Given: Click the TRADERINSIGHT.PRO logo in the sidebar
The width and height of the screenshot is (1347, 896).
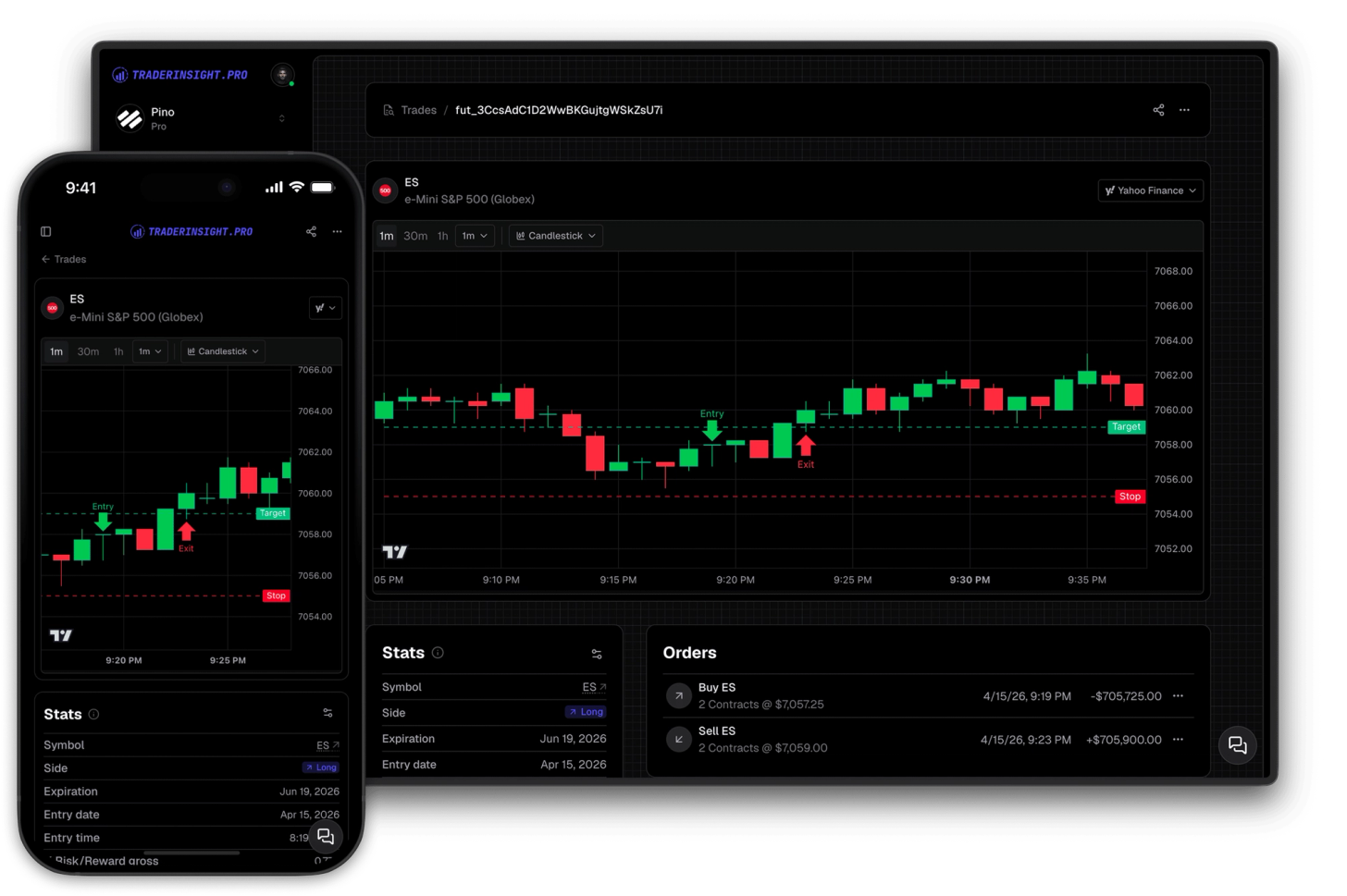Looking at the screenshot, I should pos(180,73).
